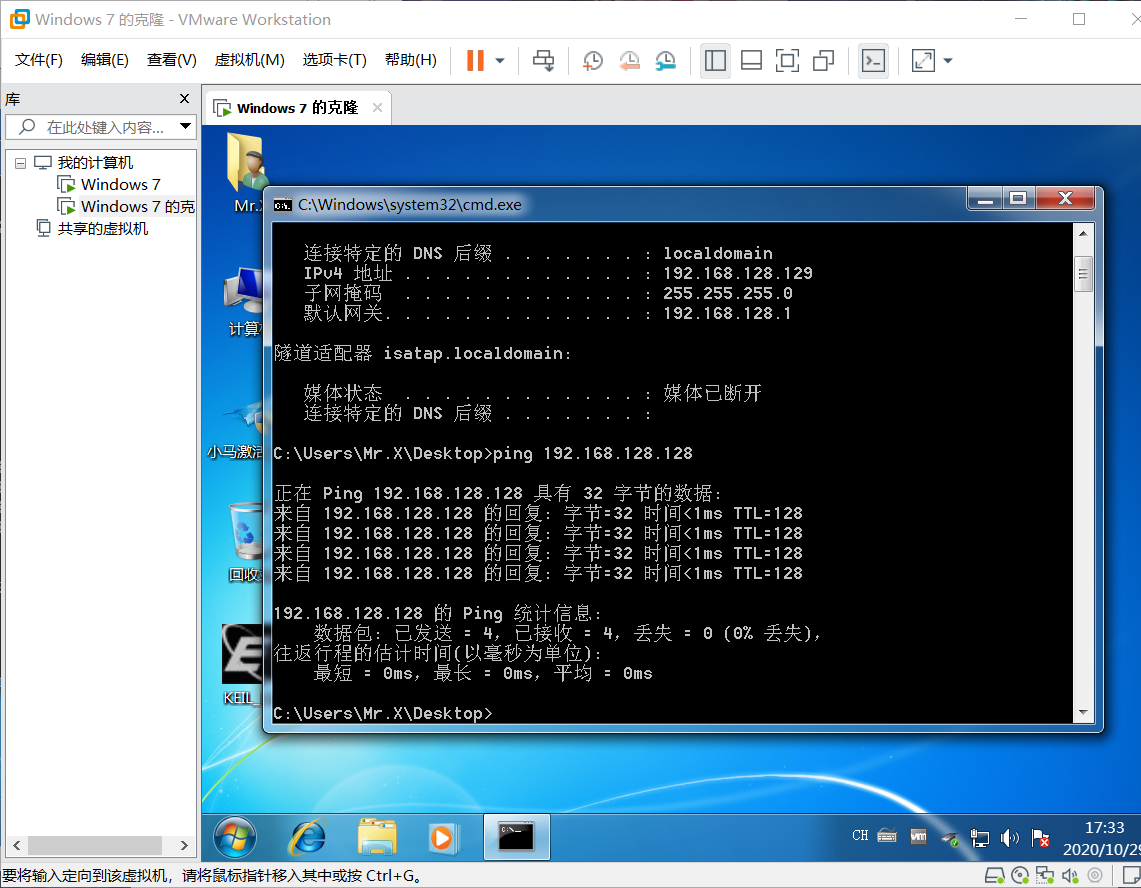This screenshot has width=1141, height=888.
Task: Suspend the VM with the orange pause icon
Action: (x=475, y=60)
